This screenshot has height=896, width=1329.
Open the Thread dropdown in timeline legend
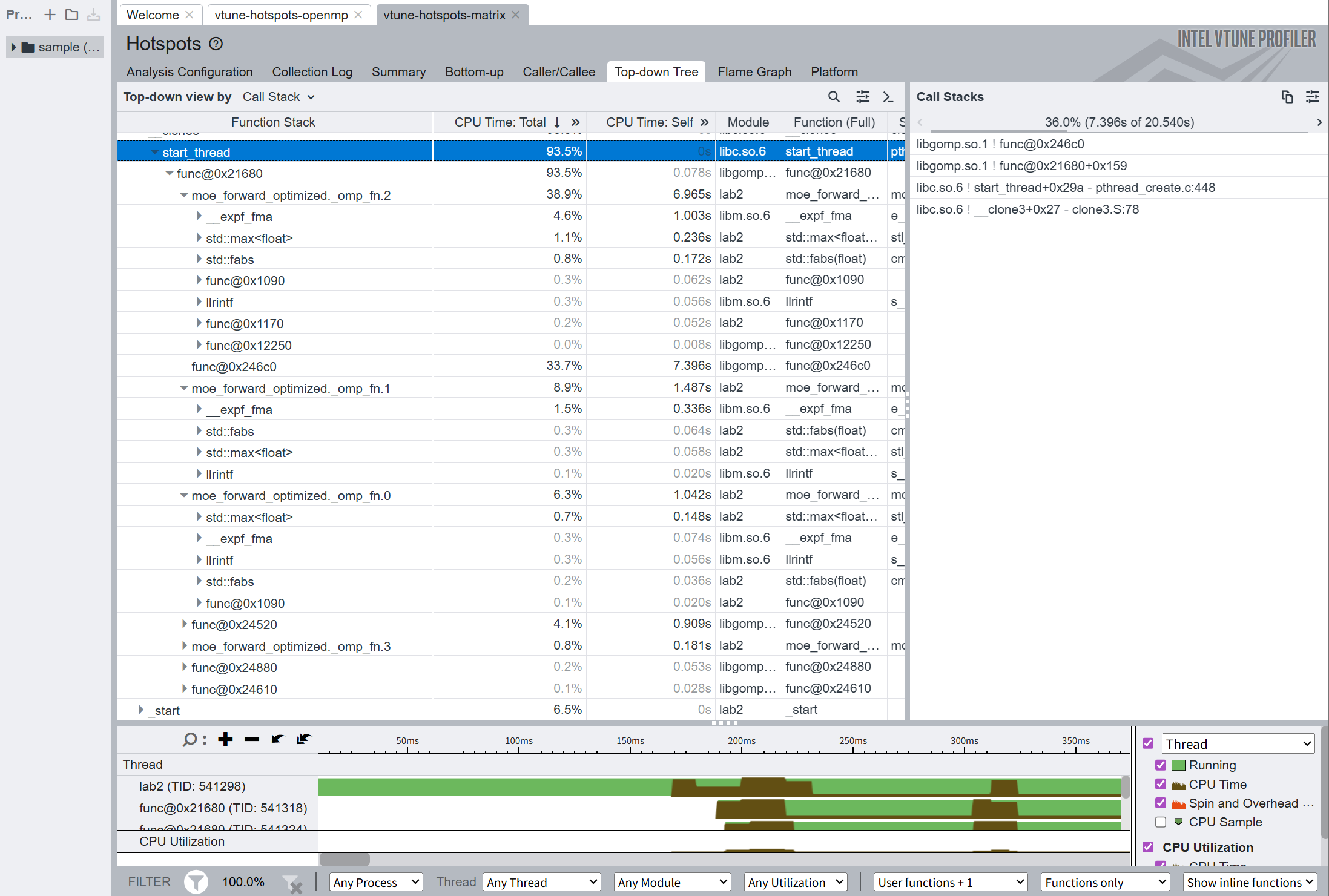pyautogui.click(x=1238, y=743)
